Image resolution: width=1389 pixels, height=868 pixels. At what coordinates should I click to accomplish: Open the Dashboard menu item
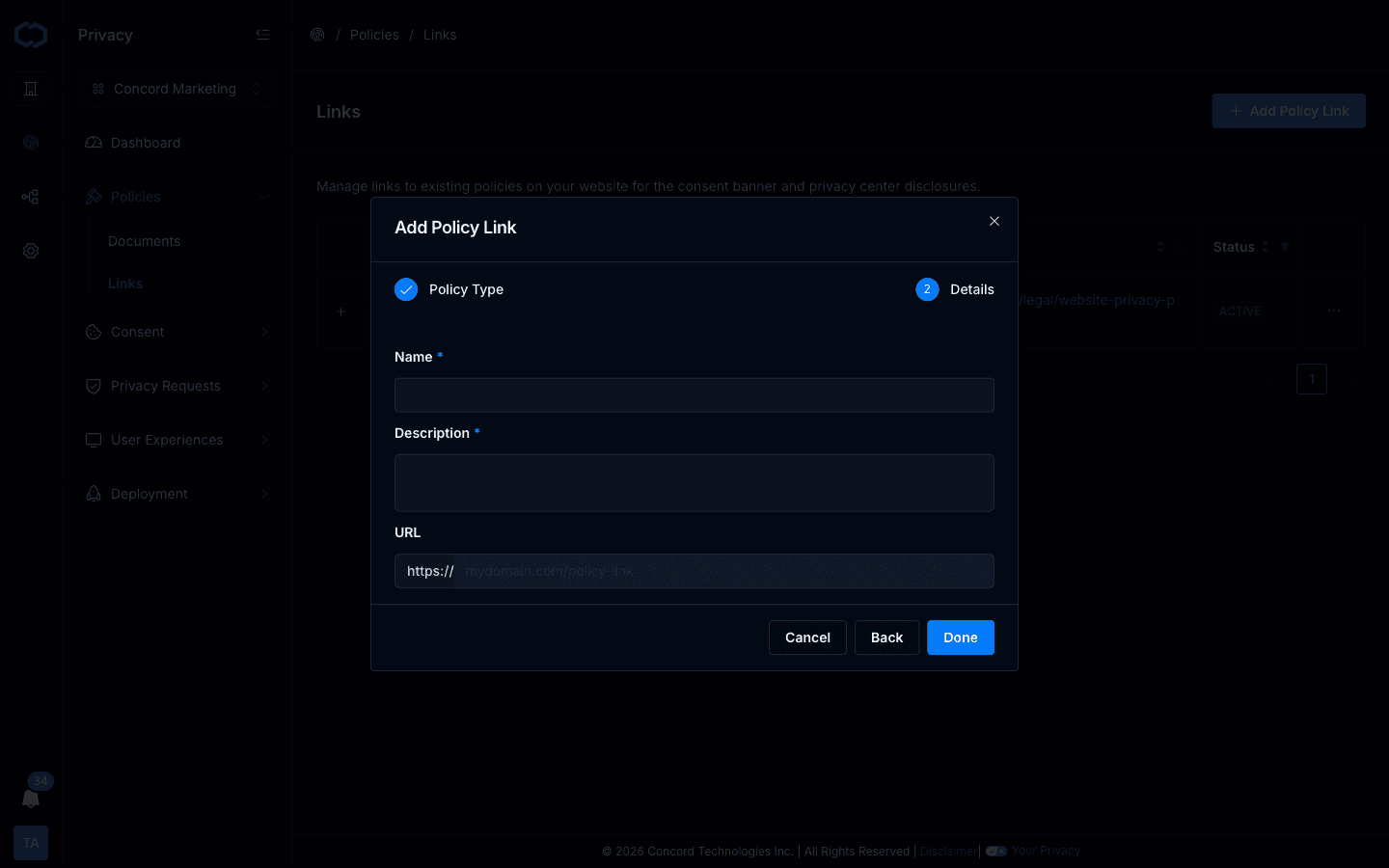tap(146, 142)
